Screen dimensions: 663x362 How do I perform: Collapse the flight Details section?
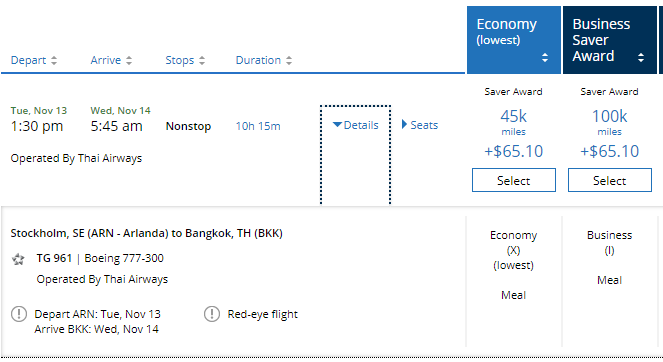(x=356, y=125)
